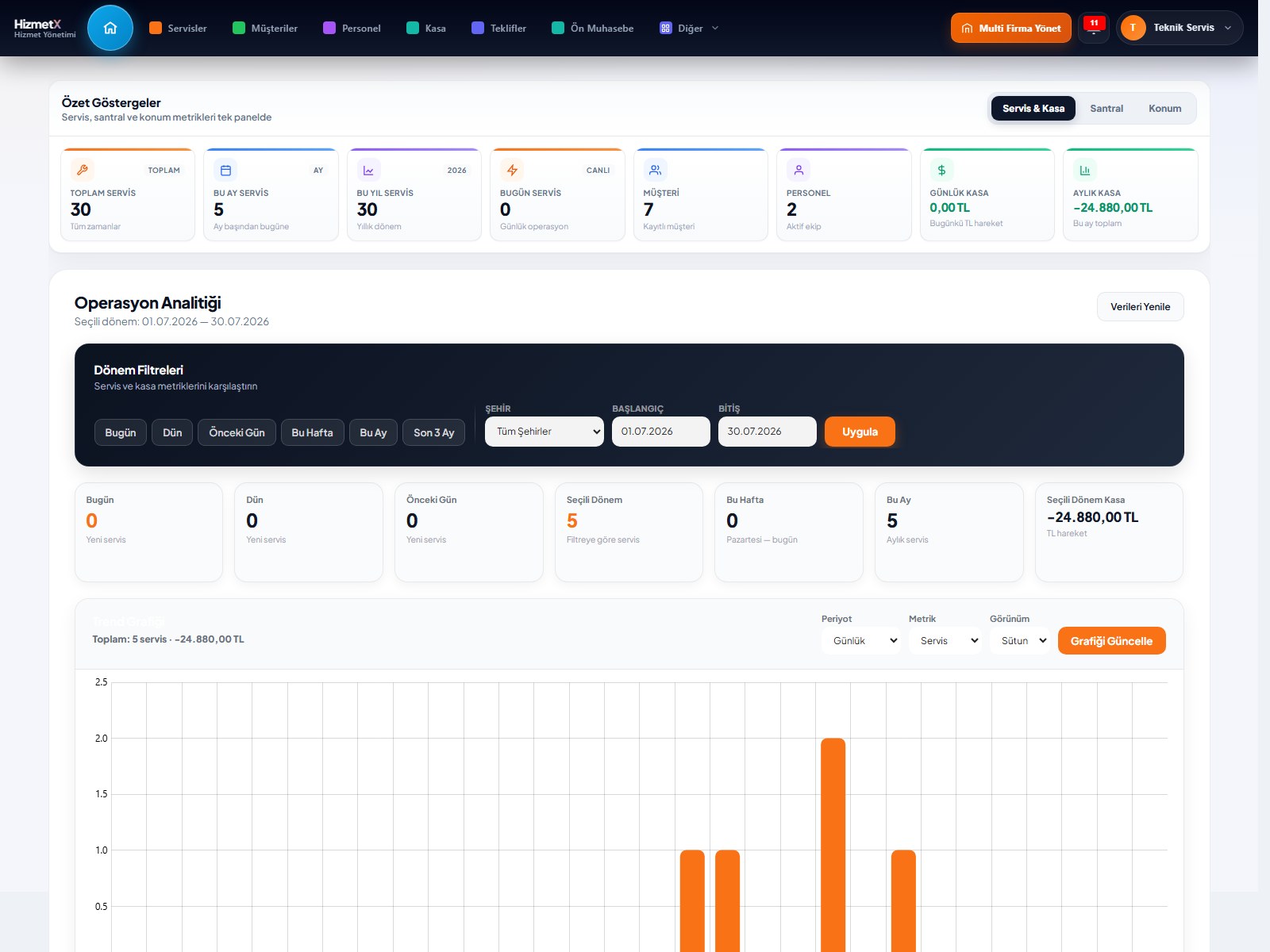Screen dimensions: 1270x952
Task: Open the Servisler menu
Action: pyautogui.click(x=178, y=28)
